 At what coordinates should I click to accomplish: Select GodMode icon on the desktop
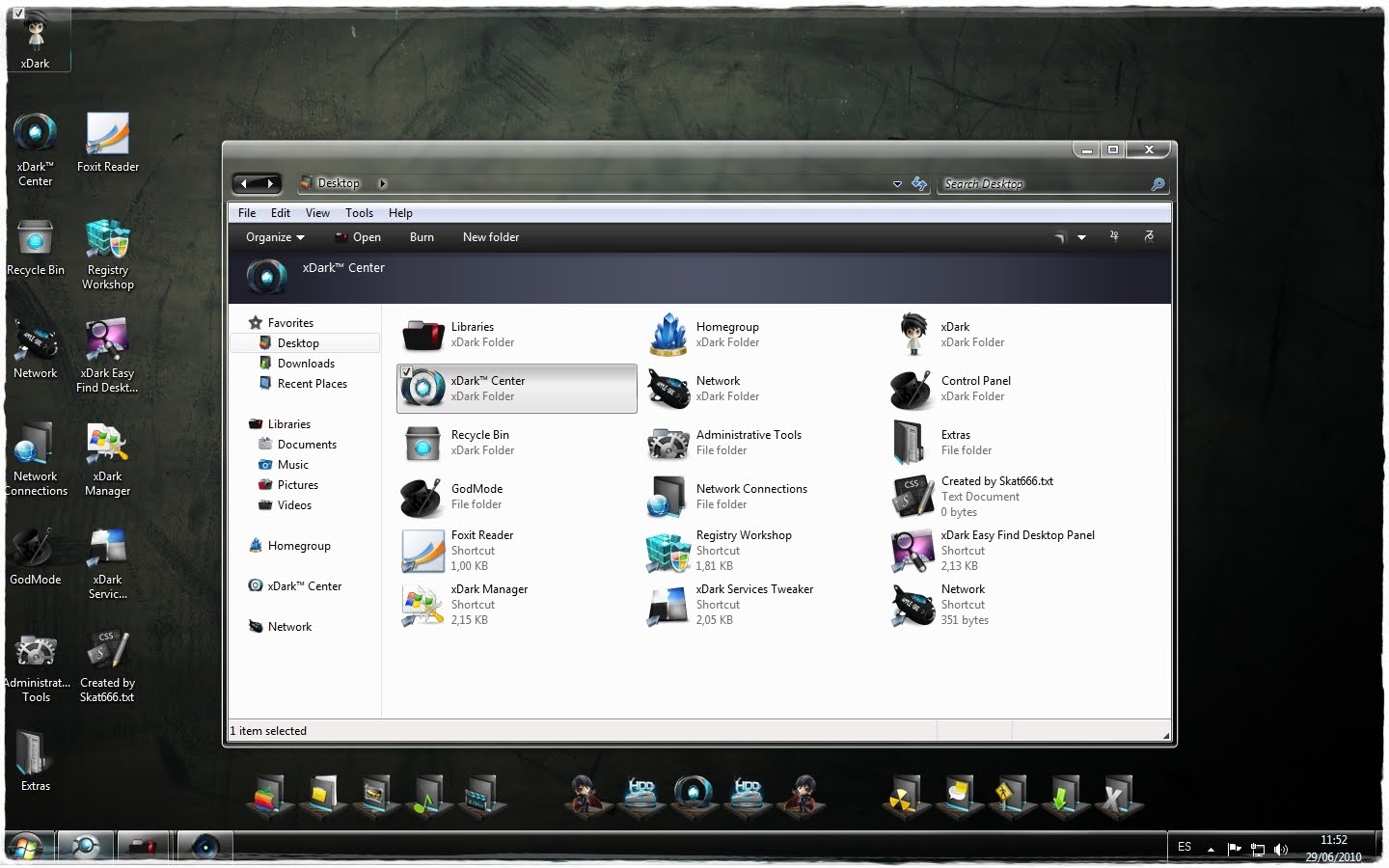pyautogui.click(x=36, y=556)
